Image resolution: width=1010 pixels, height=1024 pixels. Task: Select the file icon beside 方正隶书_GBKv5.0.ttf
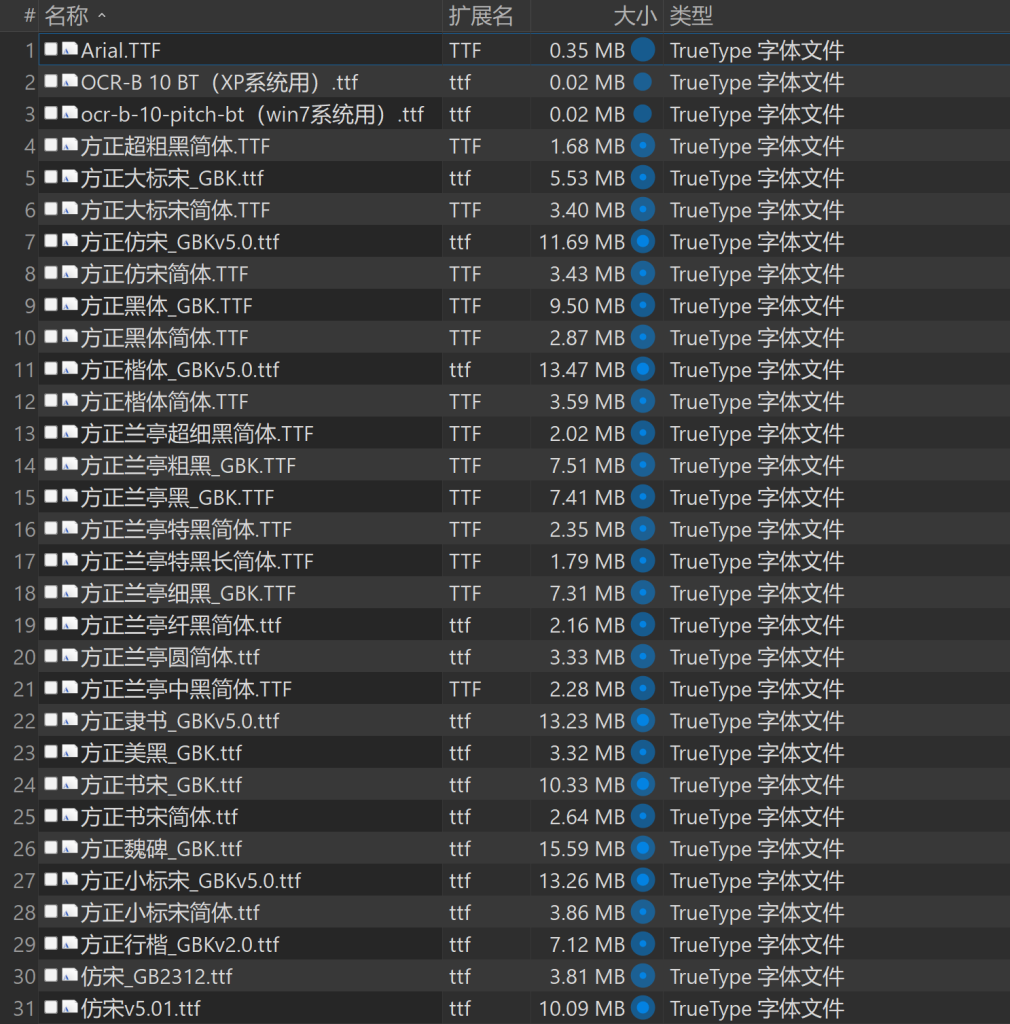70,720
